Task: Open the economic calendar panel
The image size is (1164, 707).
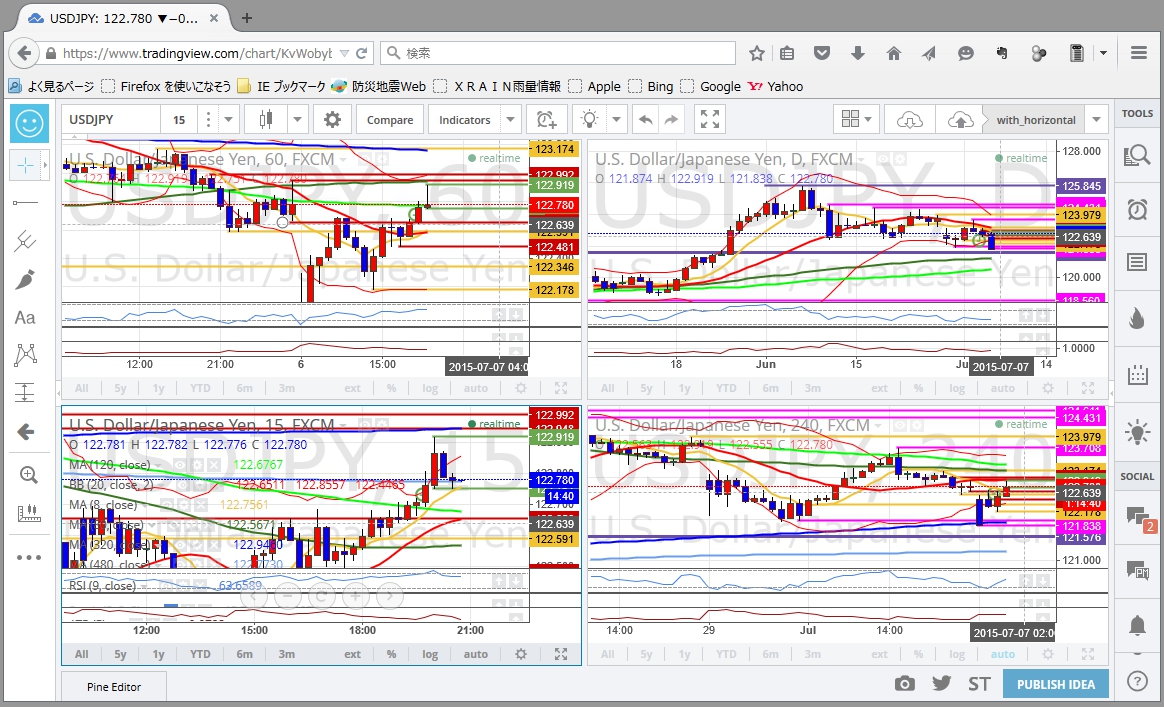Action: point(1137,376)
